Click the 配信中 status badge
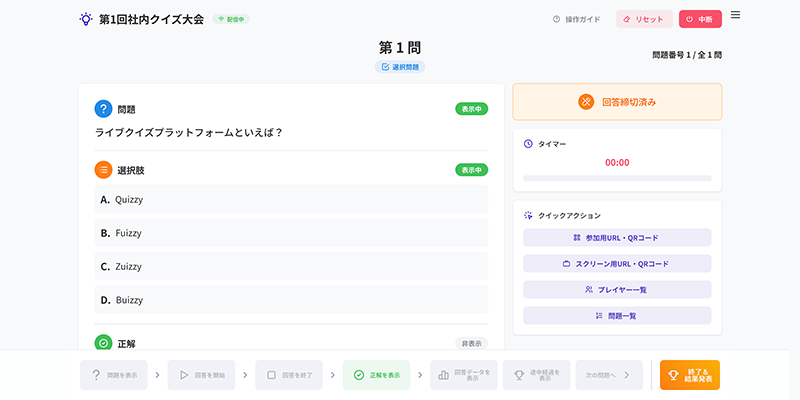The width and height of the screenshot is (800, 400). click(231, 19)
